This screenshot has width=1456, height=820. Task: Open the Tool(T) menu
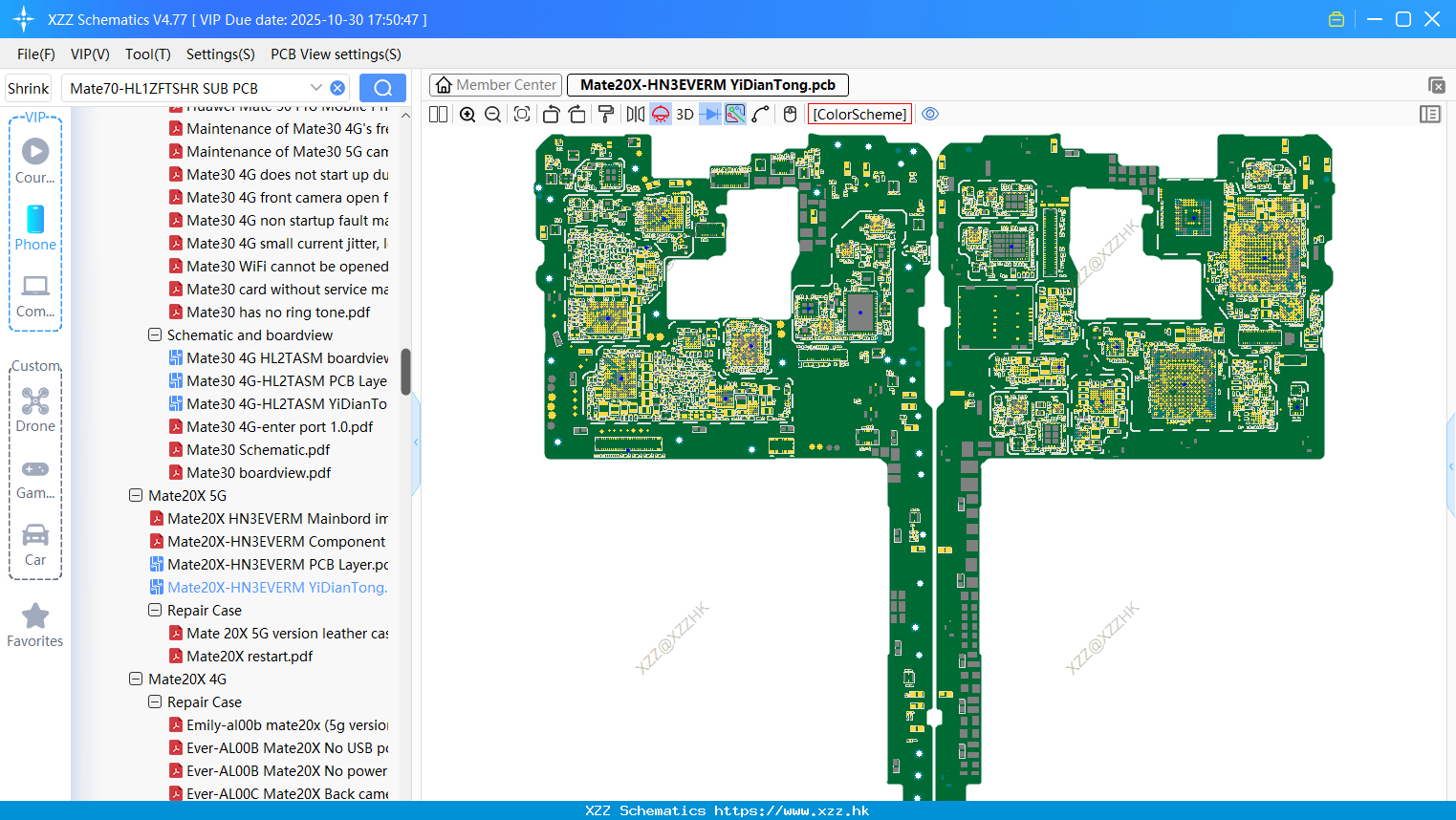(x=148, y=54)
